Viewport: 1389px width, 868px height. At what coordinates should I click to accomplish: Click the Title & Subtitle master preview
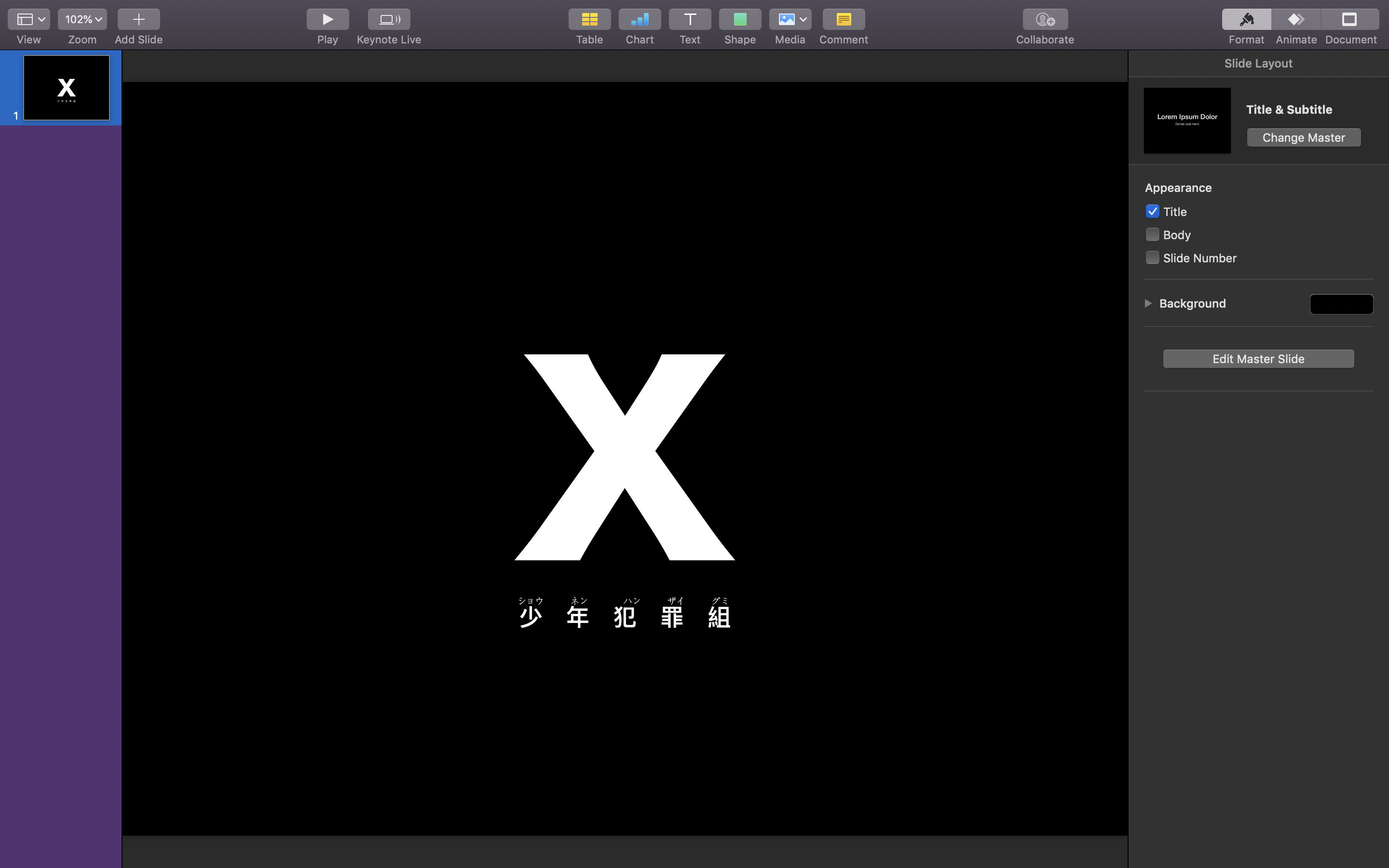click(1187, 120)
